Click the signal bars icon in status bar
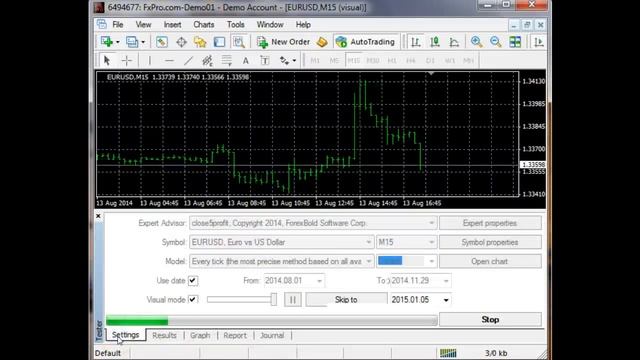Viewport: 640px width, 360px height. [448, 353]
